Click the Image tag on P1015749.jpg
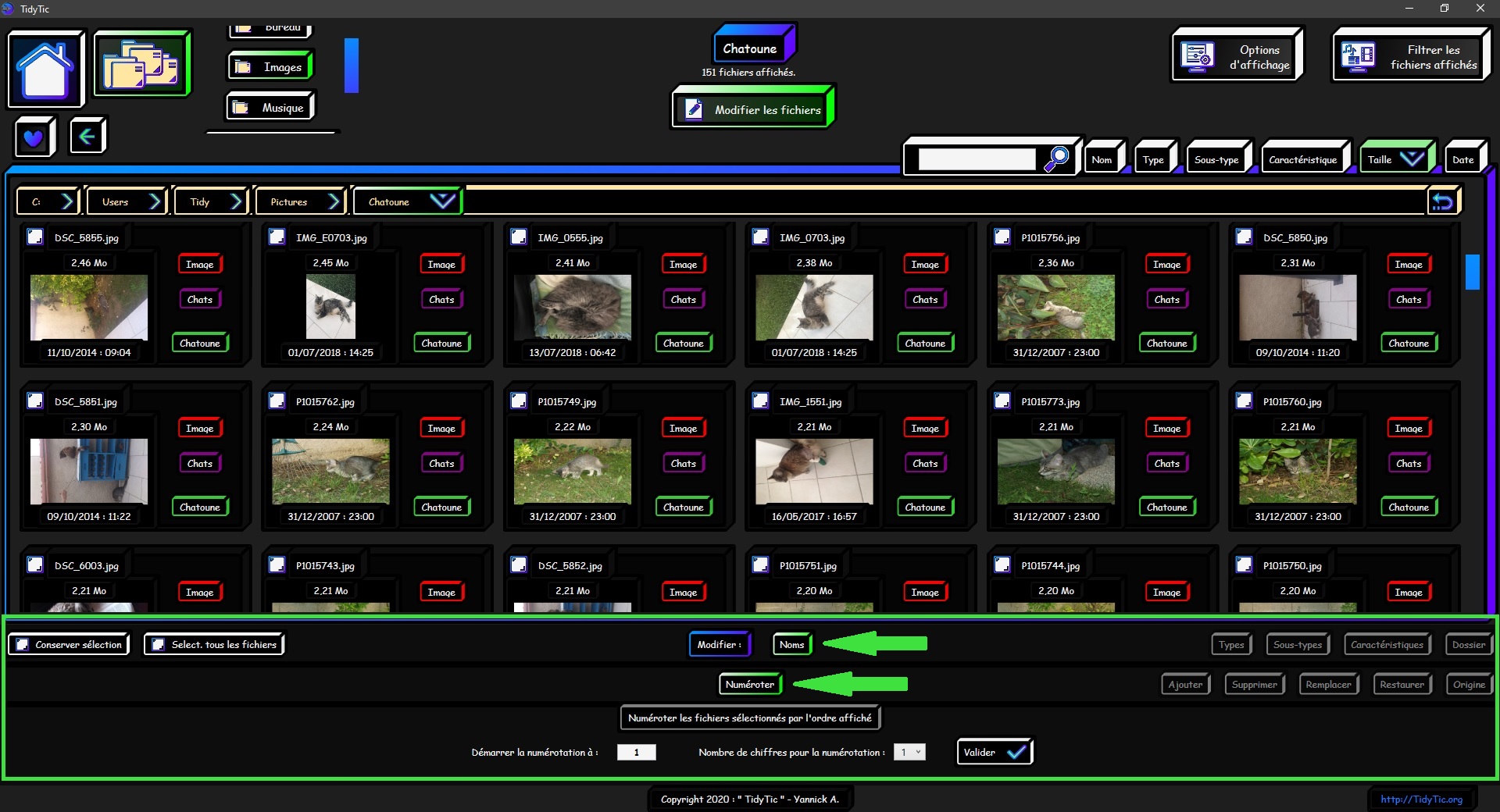The width and height of the screenshot is (1500, 812). coord(683,428)
